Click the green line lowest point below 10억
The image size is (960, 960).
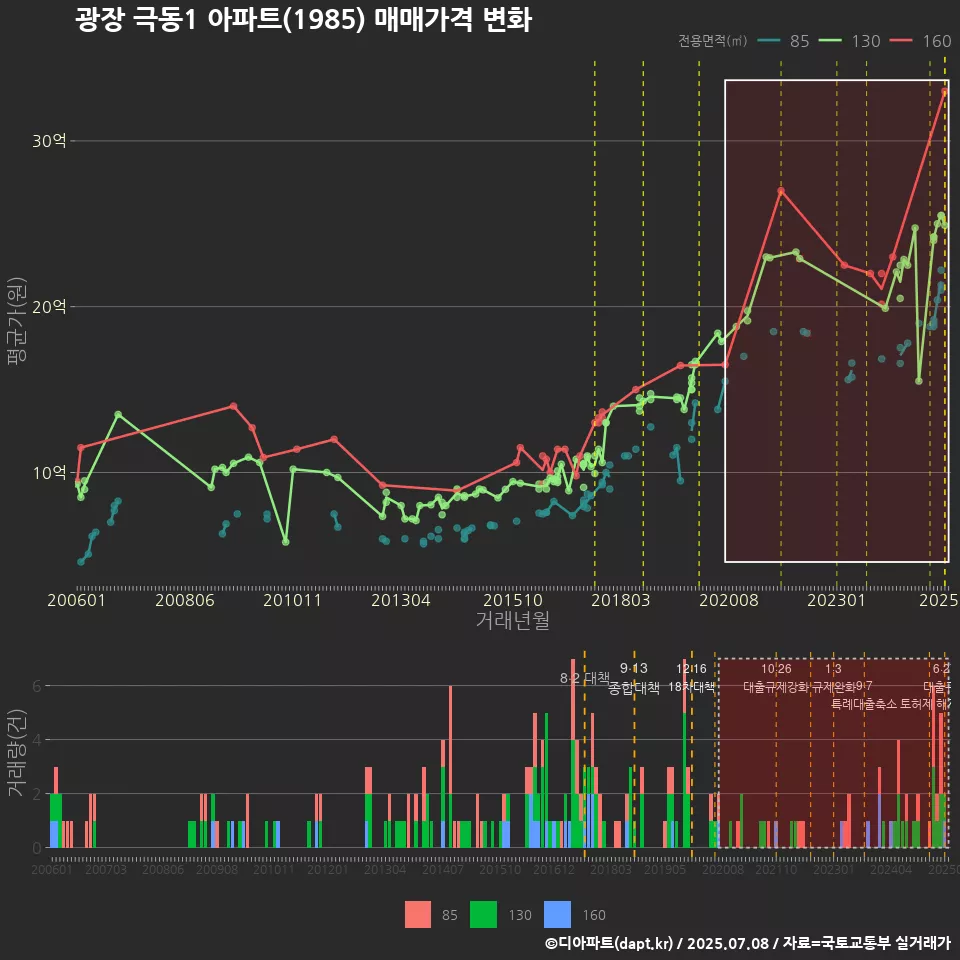click(285, 542)
